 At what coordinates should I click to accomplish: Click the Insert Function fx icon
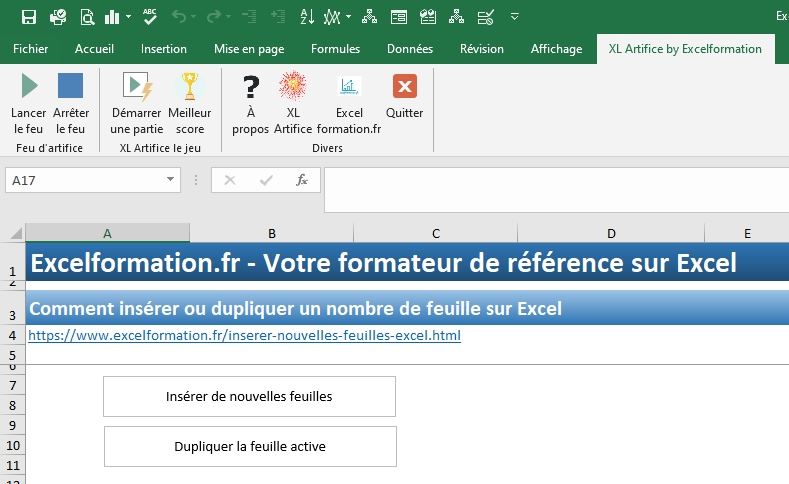tap(301, 180)
